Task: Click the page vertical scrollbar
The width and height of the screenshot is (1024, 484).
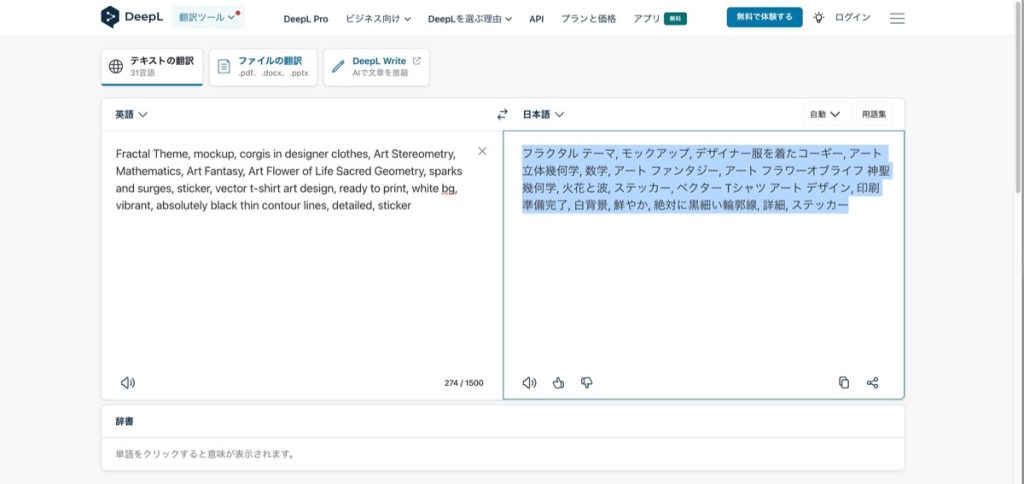Action: pyautogui.click(x=1019, y=98)
